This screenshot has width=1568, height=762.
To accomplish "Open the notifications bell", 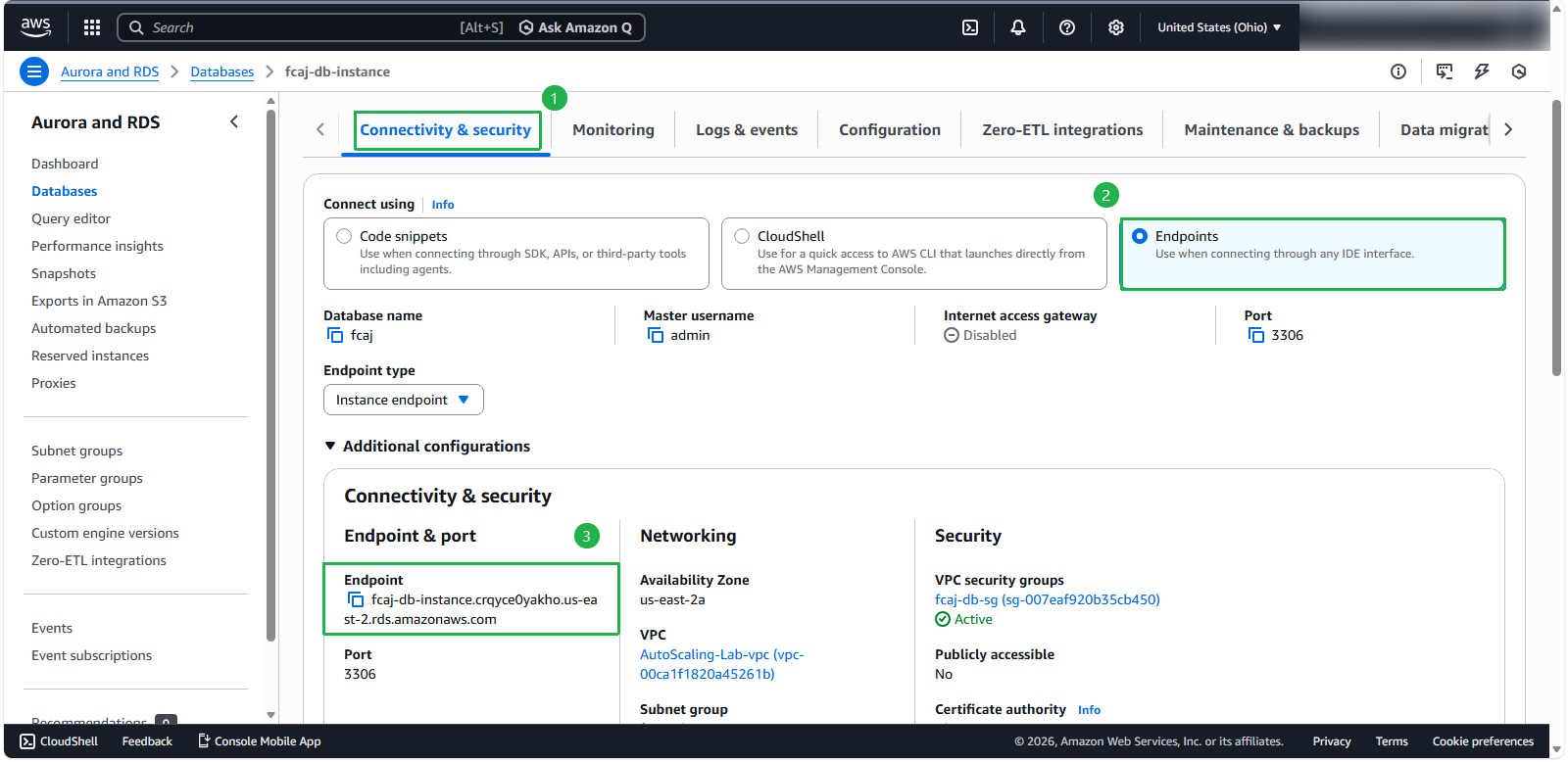I will point(1018,27).
